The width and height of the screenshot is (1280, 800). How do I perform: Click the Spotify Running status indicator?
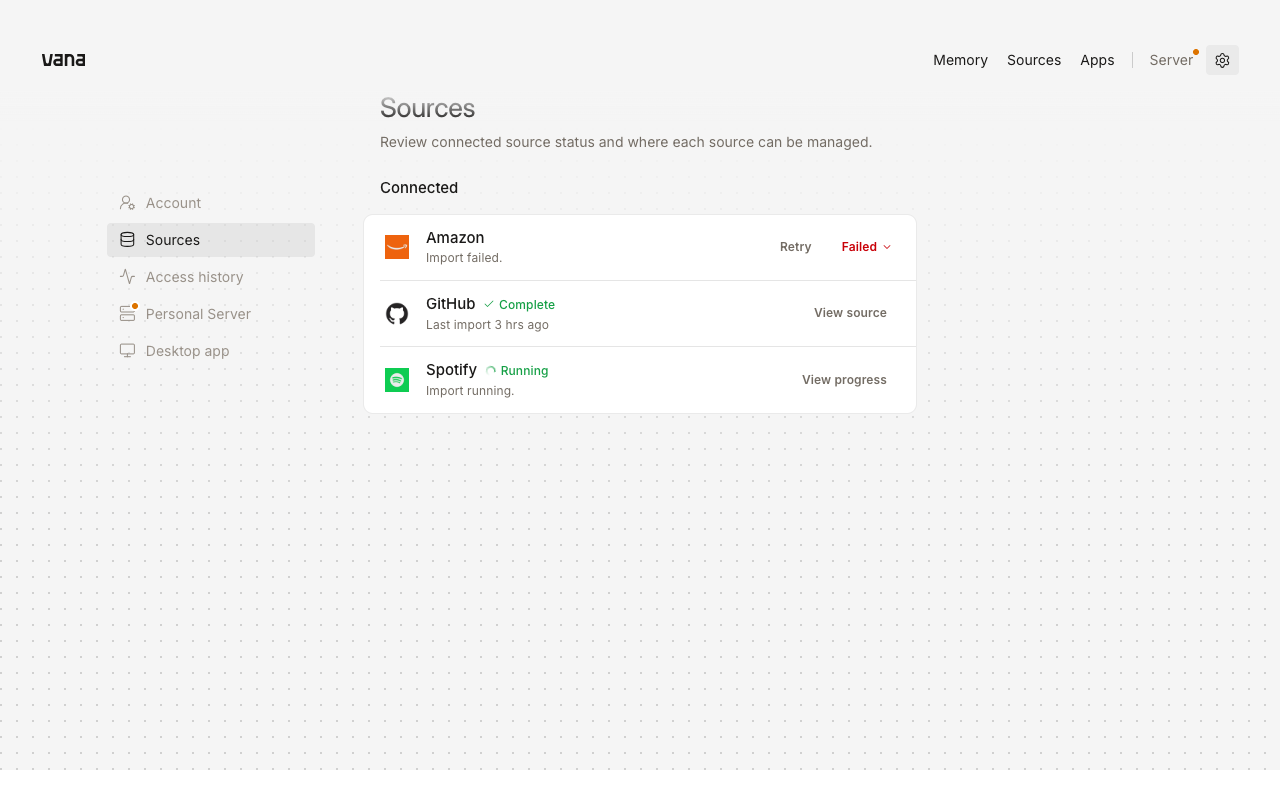[x=517, y=371]
